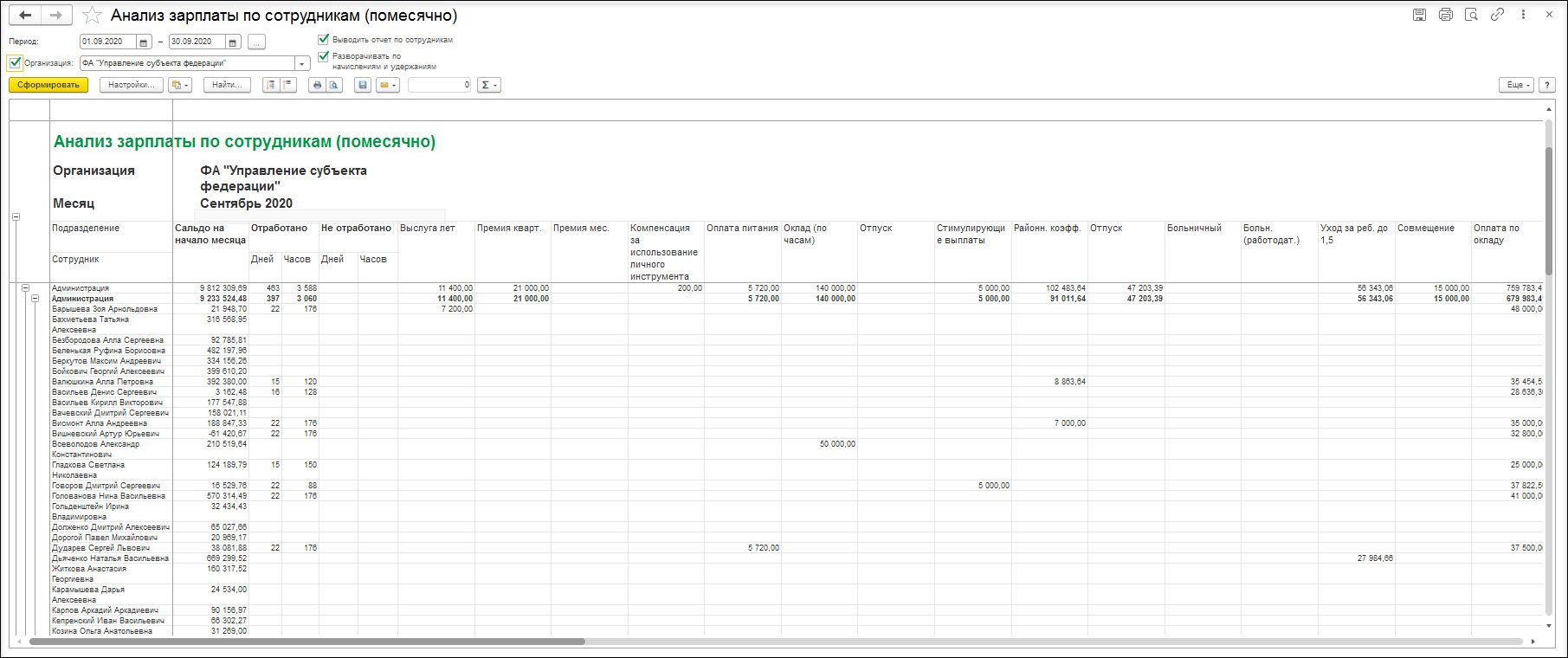Image resolution: width=1568 pixels, height=658 pixels.
Task: Open calendar for start date 01.09.2020
Action: [x=145, y=42]
